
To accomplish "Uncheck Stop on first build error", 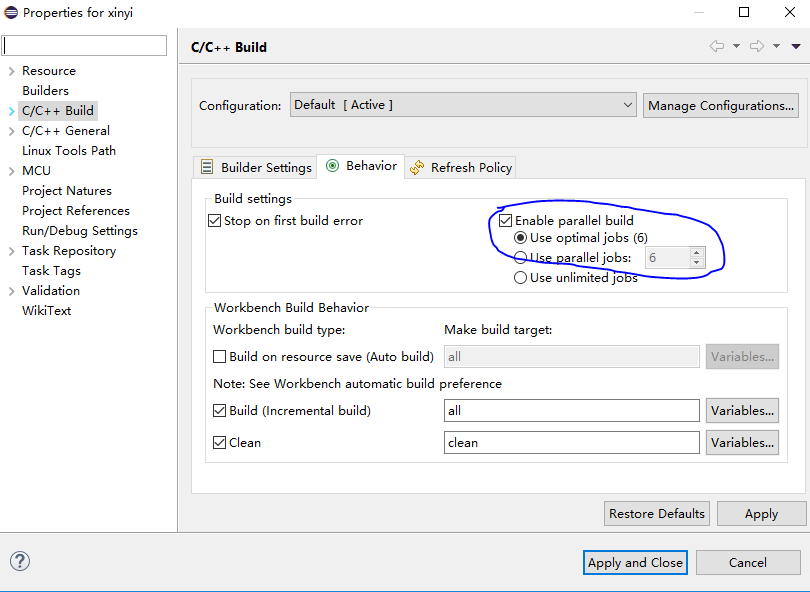I will pyautogui.click(x=214, y=221).
